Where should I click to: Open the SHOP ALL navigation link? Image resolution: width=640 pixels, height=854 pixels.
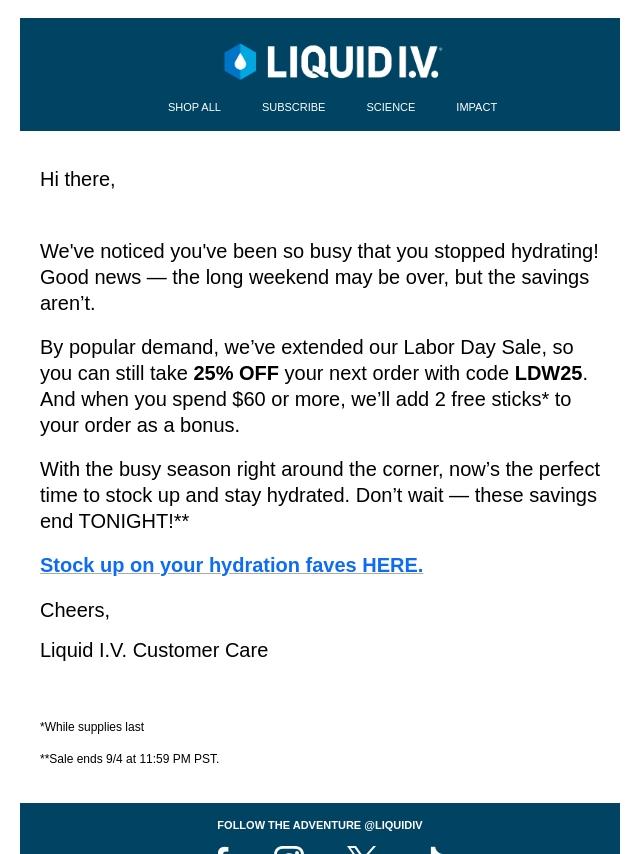click(x=194, y=107)
